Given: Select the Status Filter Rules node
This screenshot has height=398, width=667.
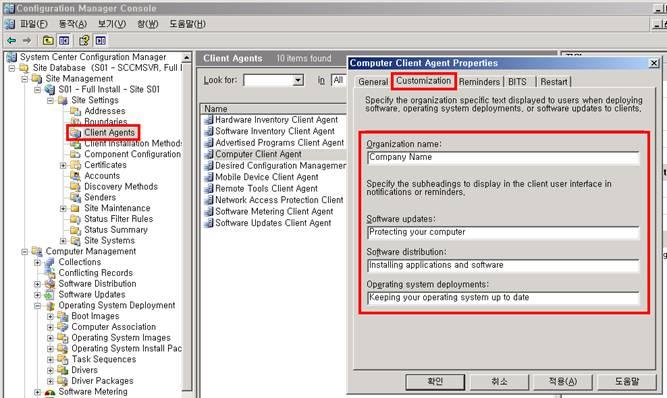Looking at the screenshot, I should point(118,219).
